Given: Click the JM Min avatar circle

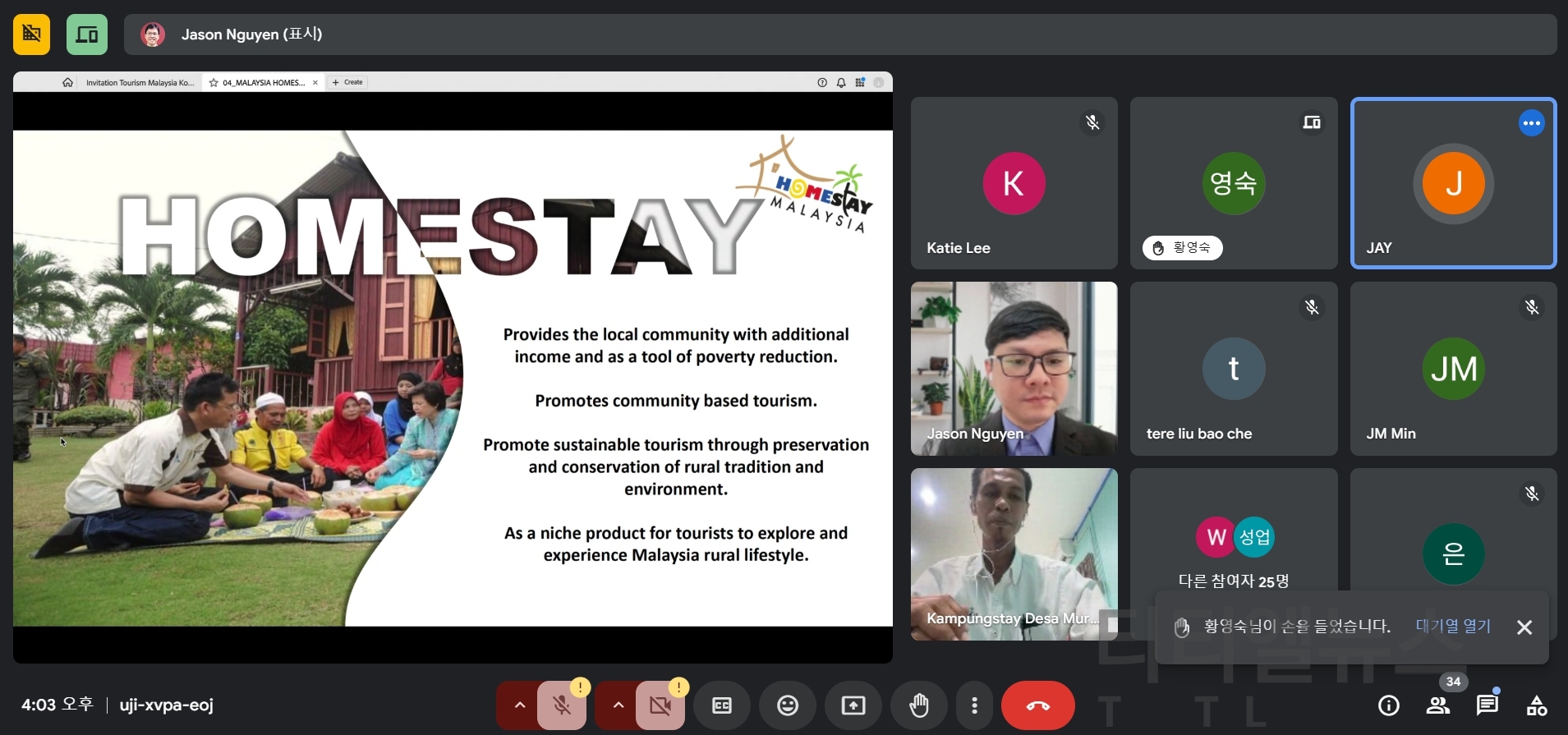Looking at the screenshot, I should click(1454, 369).
